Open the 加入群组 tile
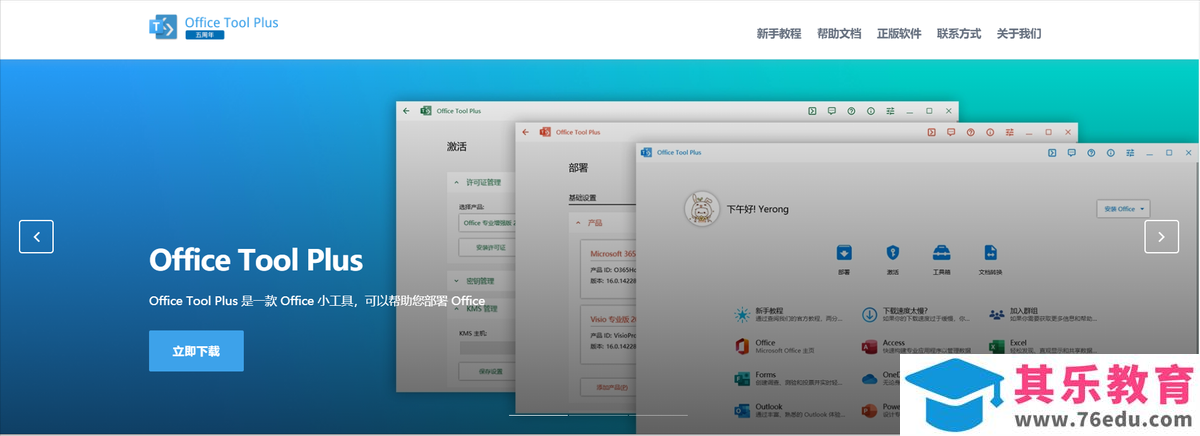This screenshot has height=436, width=1200. [1042, 315]
